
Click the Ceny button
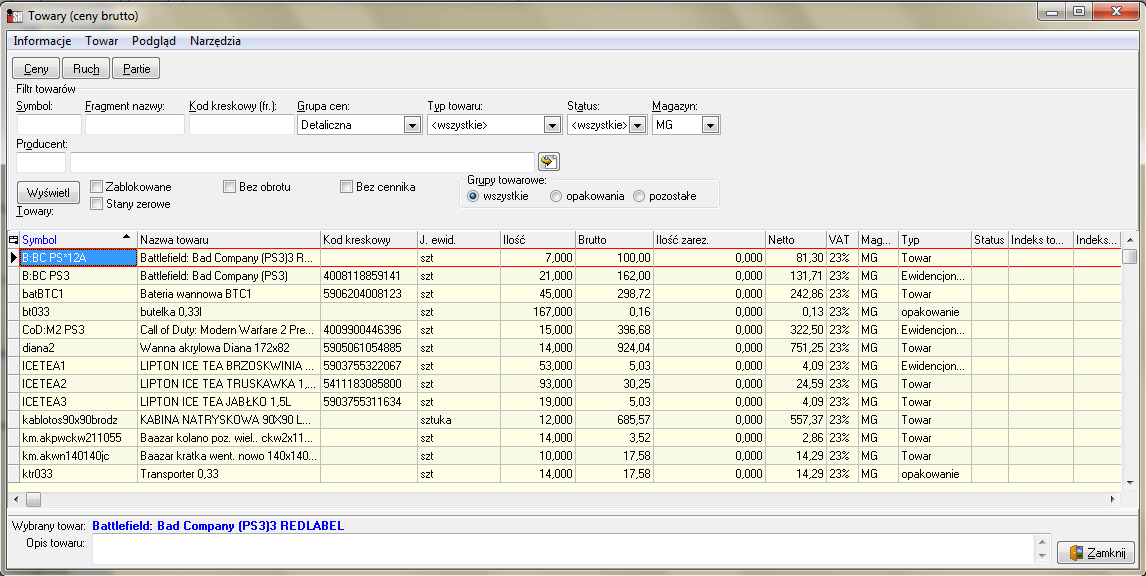coord(37,69)
